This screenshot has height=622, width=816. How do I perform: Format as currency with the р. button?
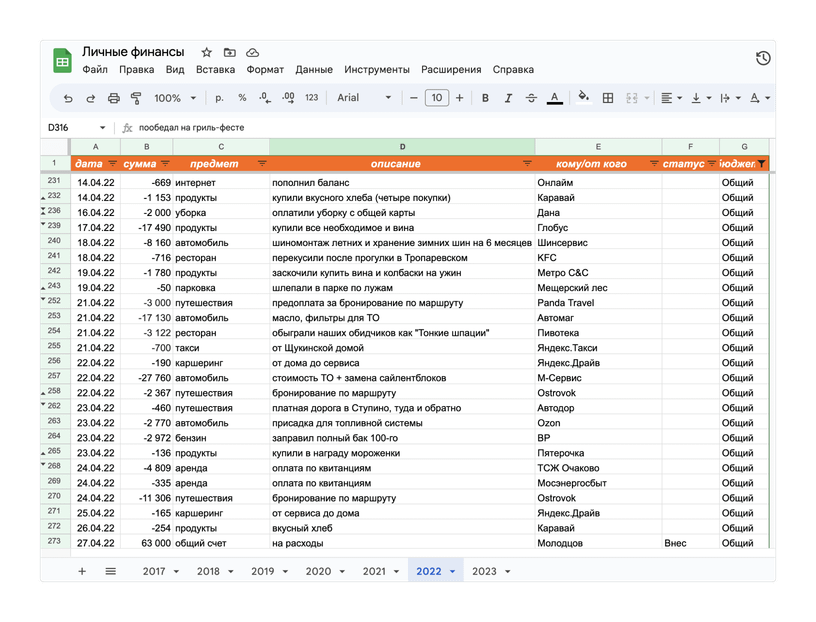[219, 98]
